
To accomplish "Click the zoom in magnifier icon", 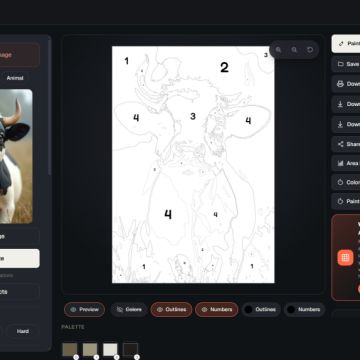I will pos(278,50).
